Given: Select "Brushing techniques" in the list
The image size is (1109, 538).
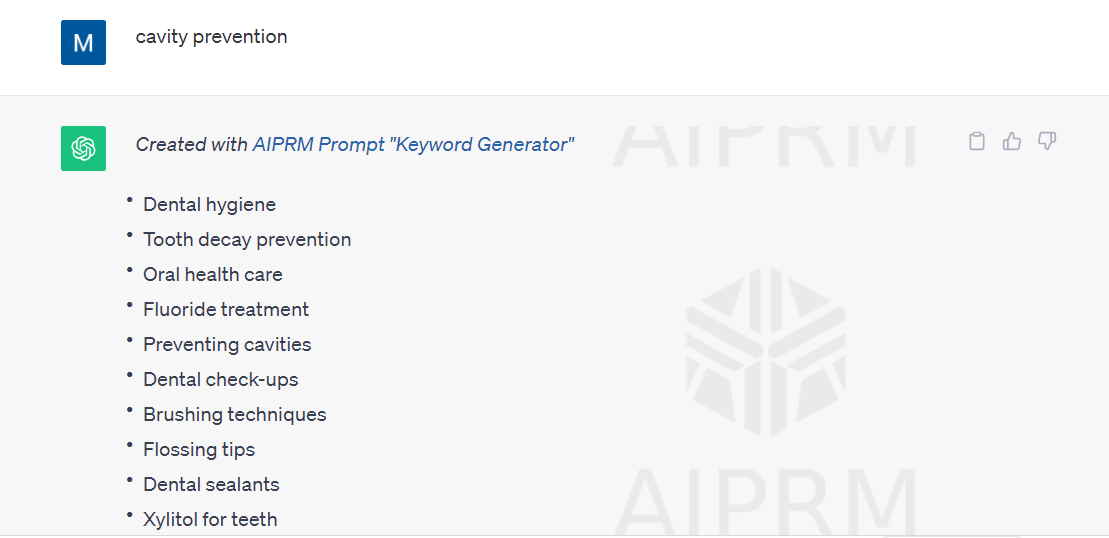Looking at the screenshot, I should pos(234,414).
